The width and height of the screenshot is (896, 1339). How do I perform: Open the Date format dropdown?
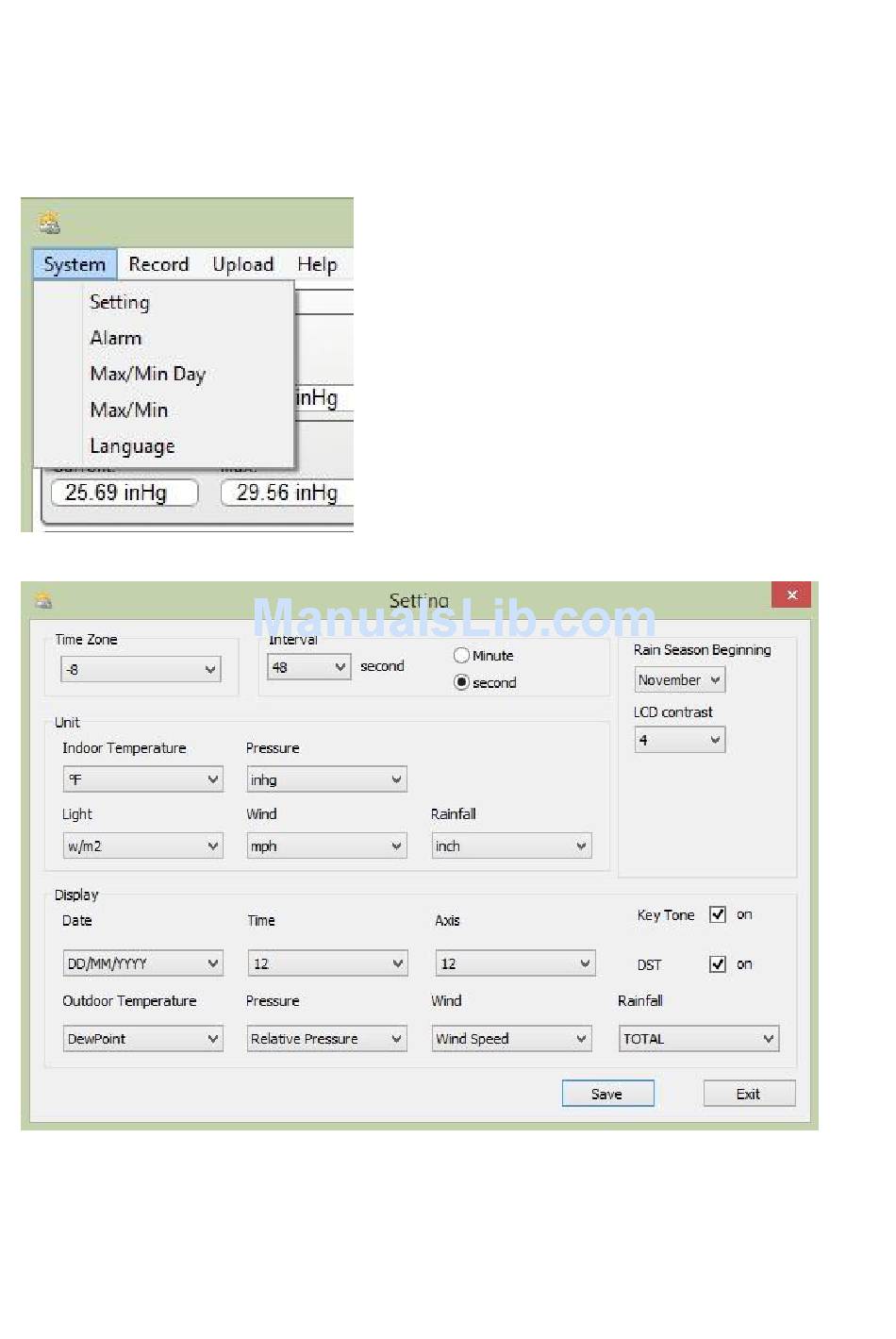click(142, 963)
